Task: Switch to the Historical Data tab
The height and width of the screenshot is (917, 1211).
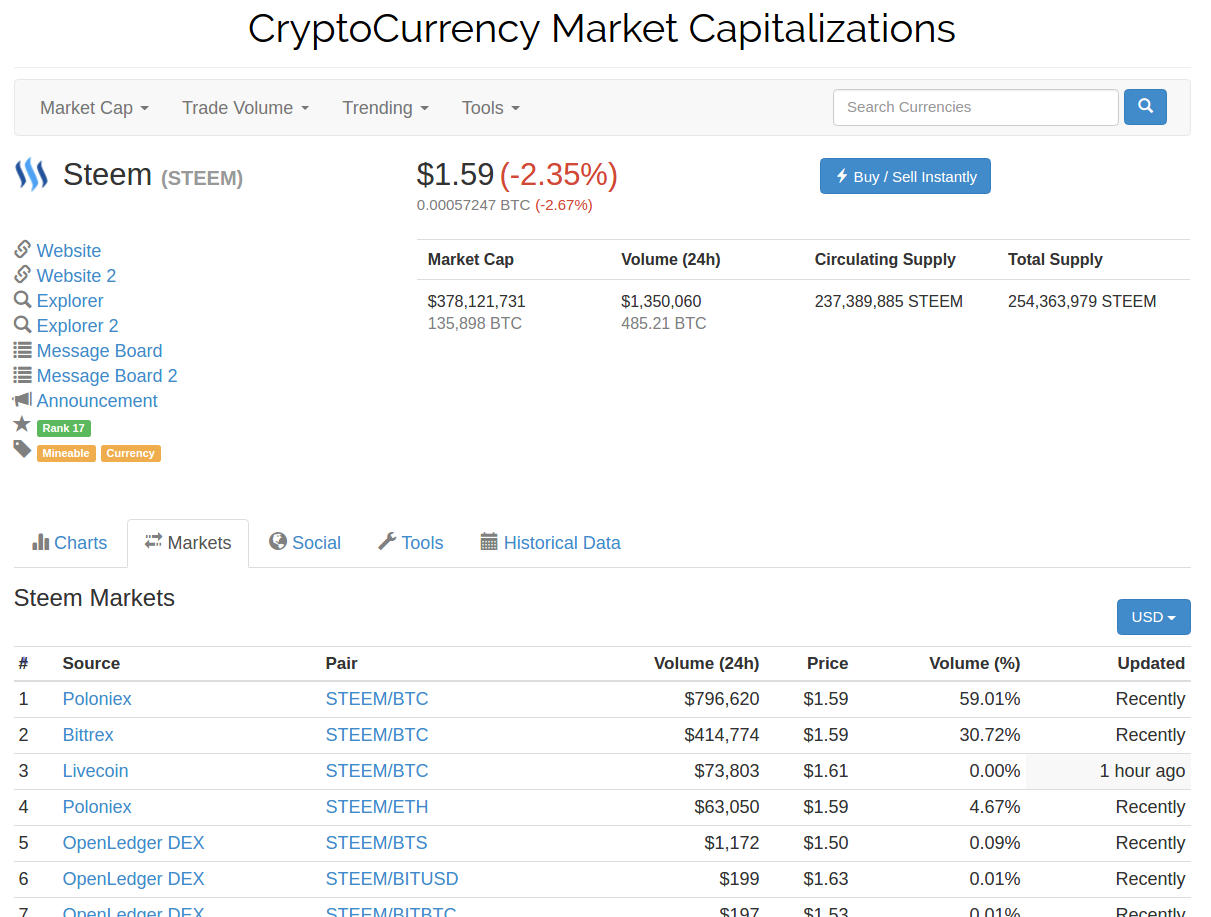Action: point(550,543)
